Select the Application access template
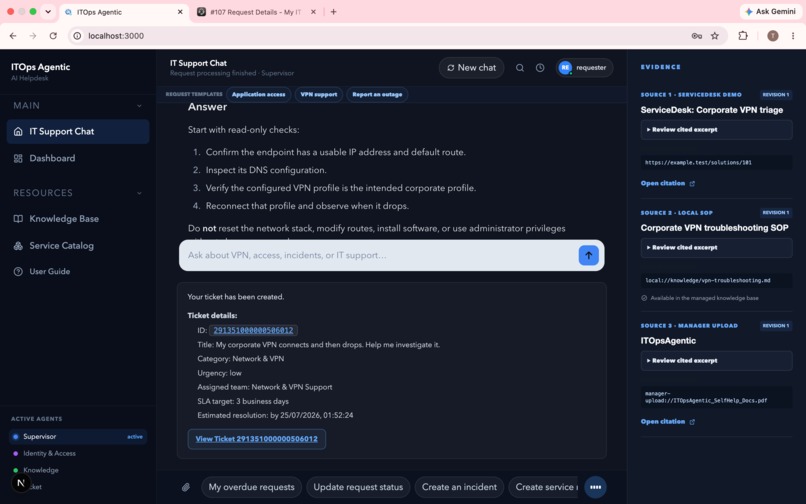 coord(258,95)
